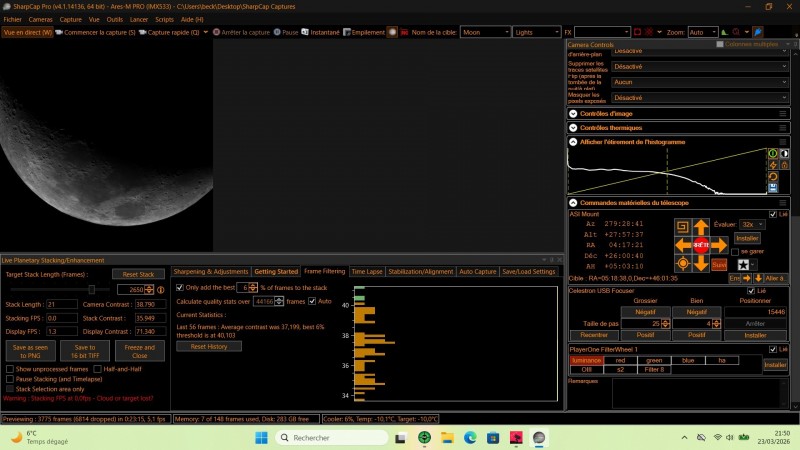Open the Lights frame type dropdown

pos(537,32)
